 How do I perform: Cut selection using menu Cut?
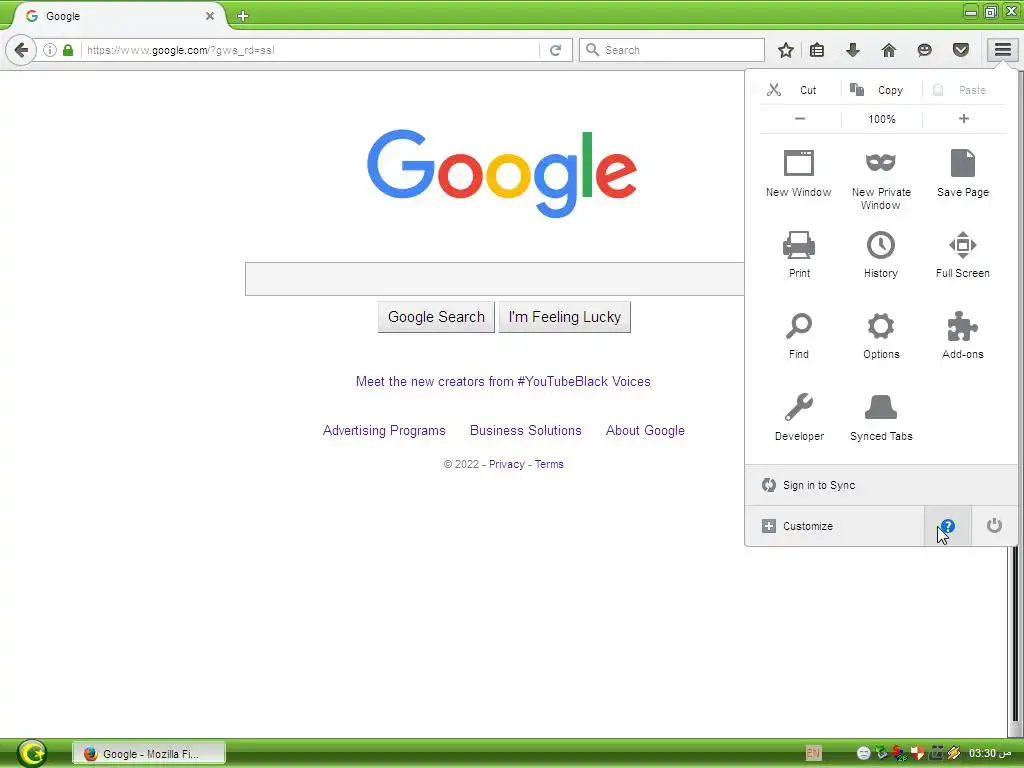pyautogui.click(x=799, y=89)
